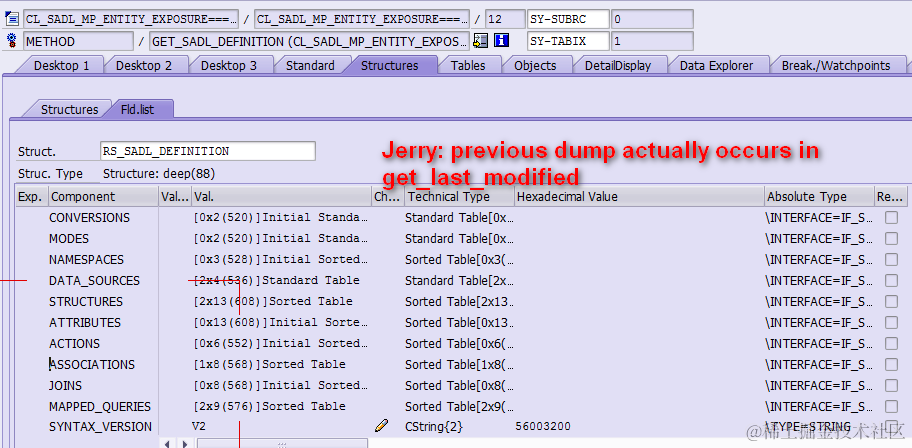Click the METHOD event type field
The height and width of the screenshot is (448, 912).
point(78,41)
